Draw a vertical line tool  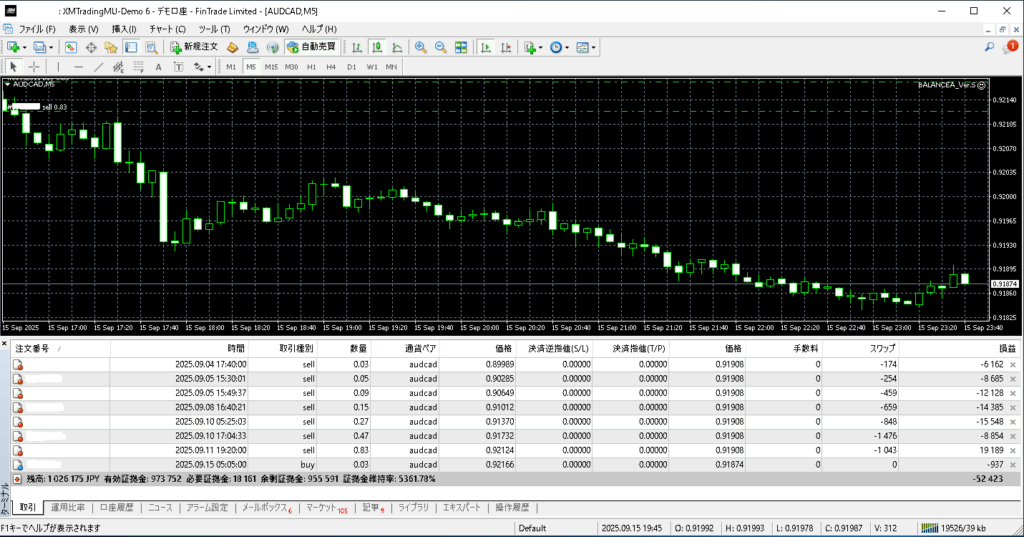tap(58, 67)
